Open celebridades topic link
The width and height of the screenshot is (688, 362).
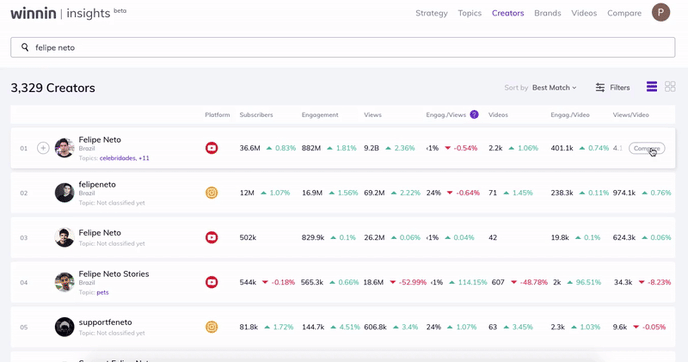[118, 158]
